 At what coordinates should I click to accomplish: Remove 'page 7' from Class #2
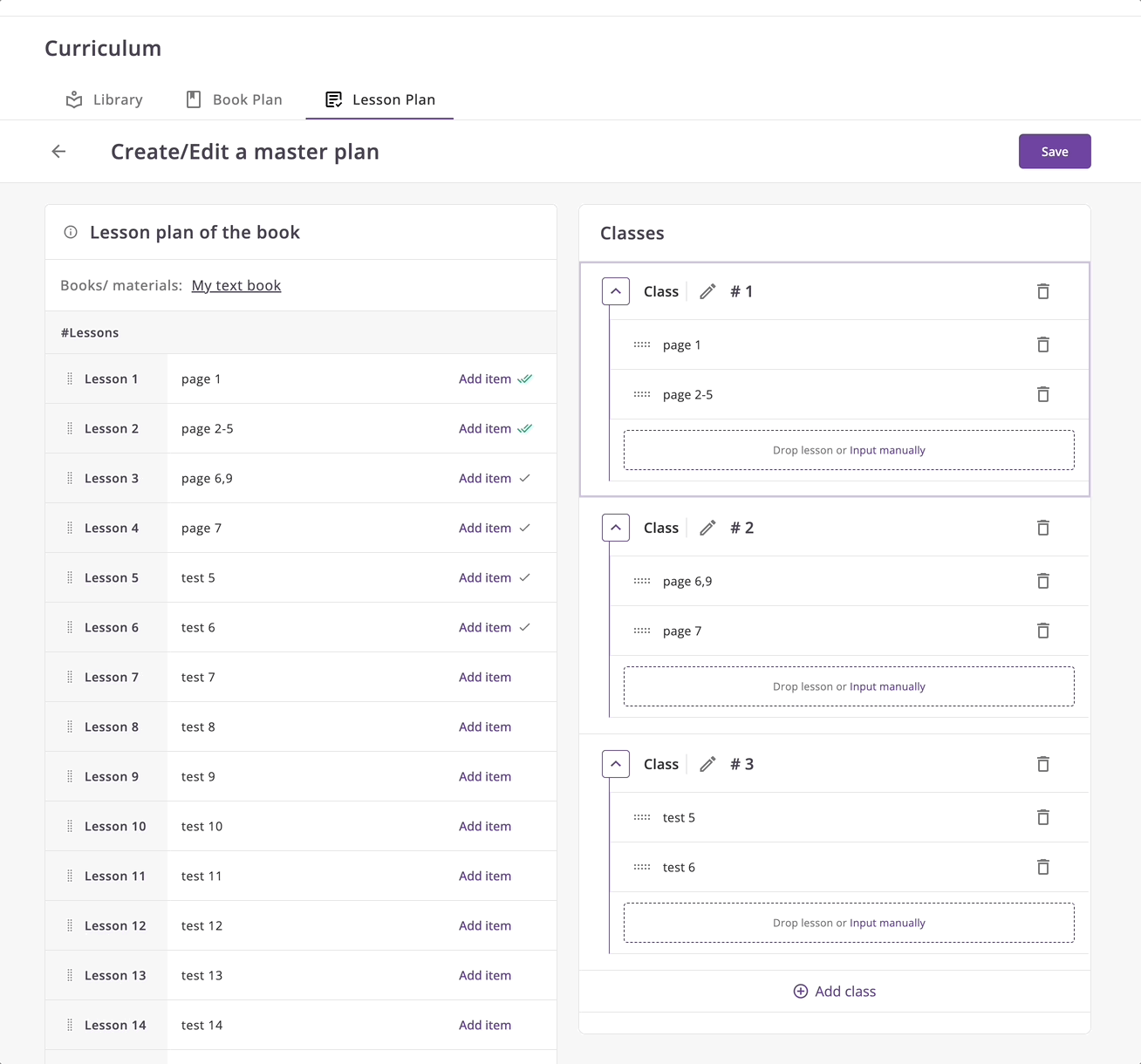point(1042,631)
